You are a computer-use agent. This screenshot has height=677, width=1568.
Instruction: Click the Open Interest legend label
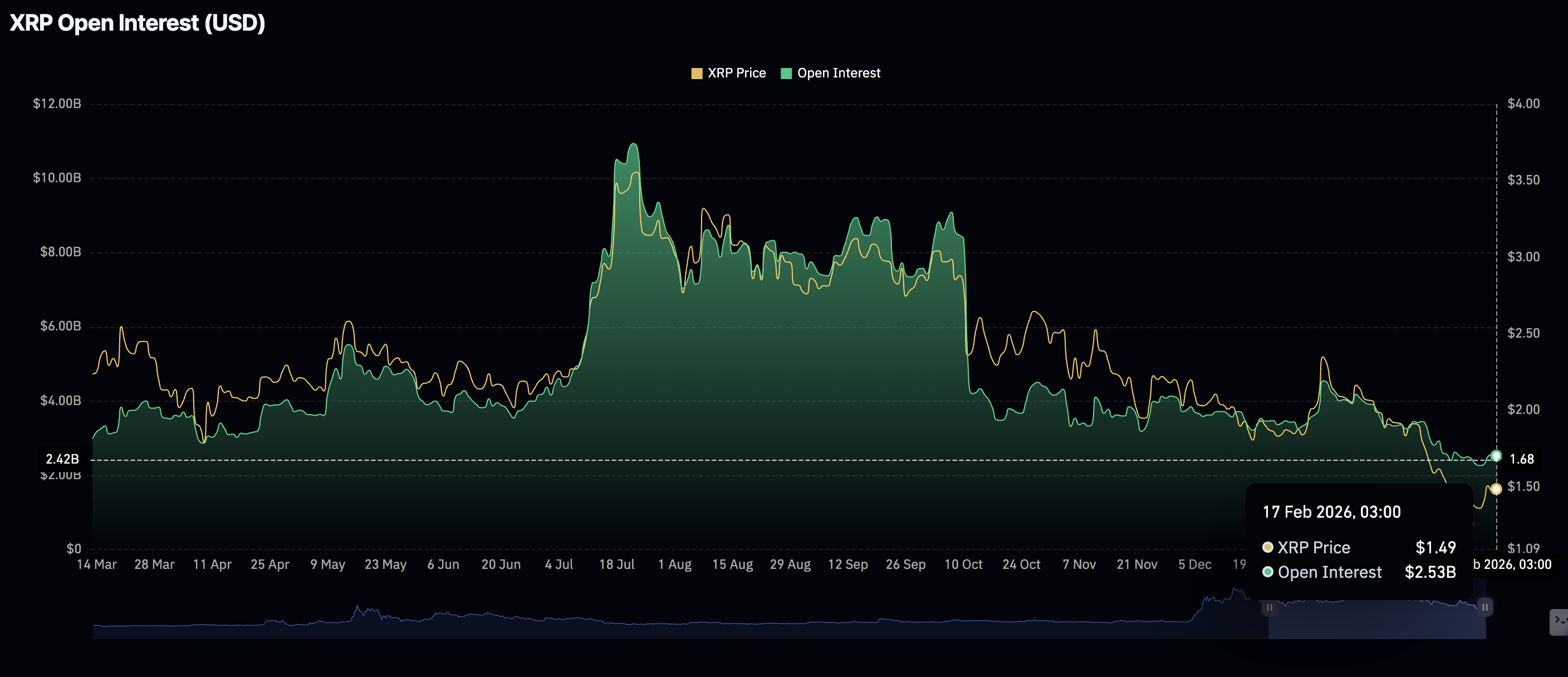point(838,73)
